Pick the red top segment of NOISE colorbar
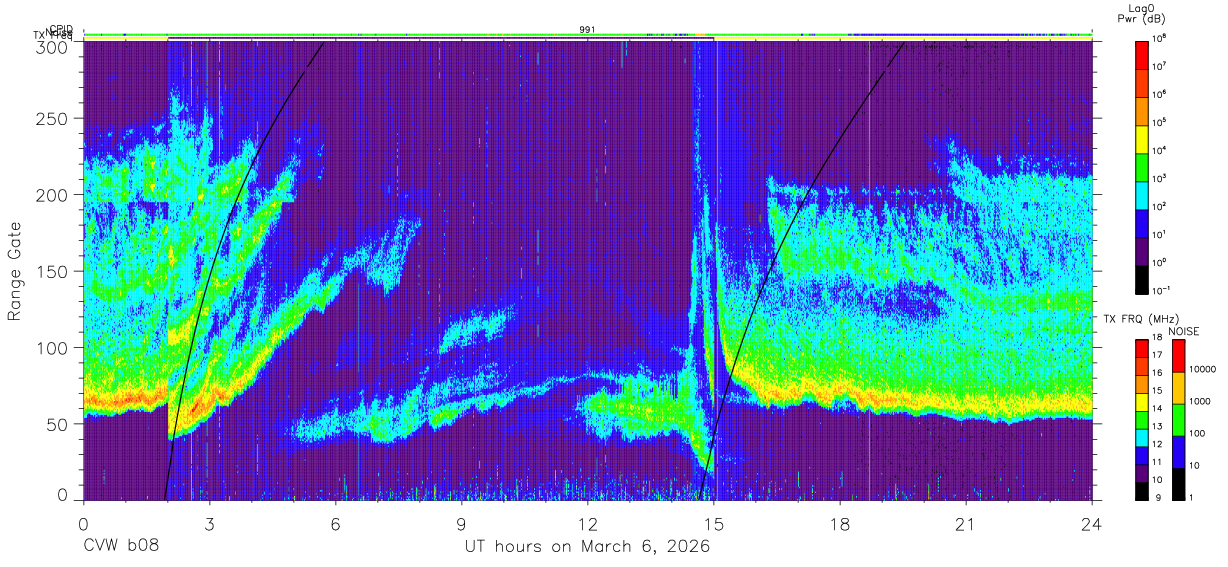1228x567 pixels. [x=1178, y=355]
